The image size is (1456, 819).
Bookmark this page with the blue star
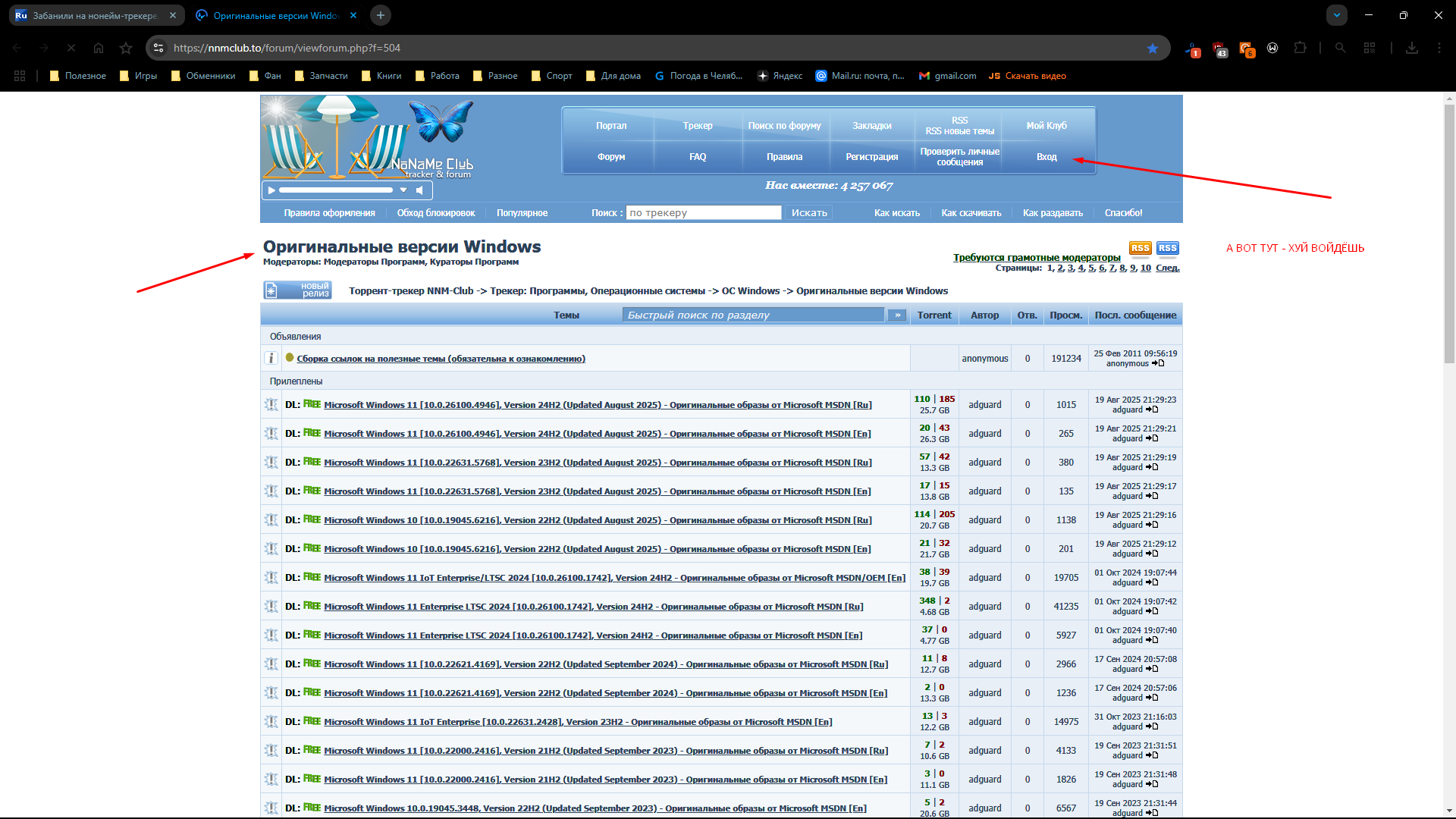point(1153,48)
